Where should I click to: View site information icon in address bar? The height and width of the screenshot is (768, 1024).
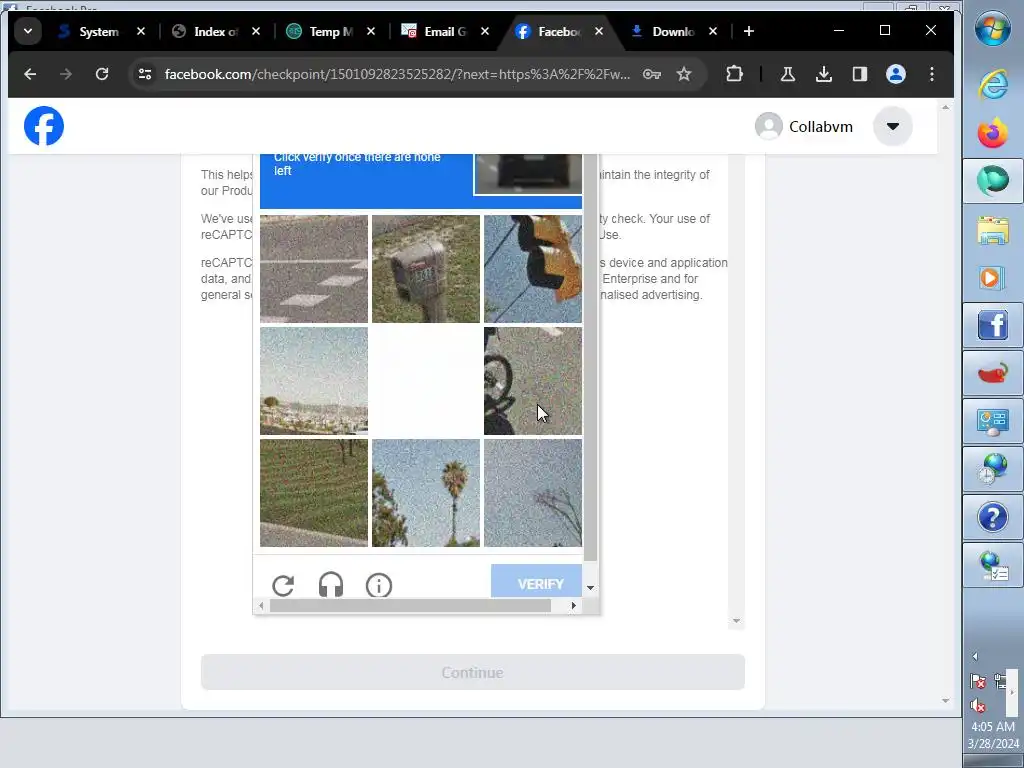pos(145,74)
